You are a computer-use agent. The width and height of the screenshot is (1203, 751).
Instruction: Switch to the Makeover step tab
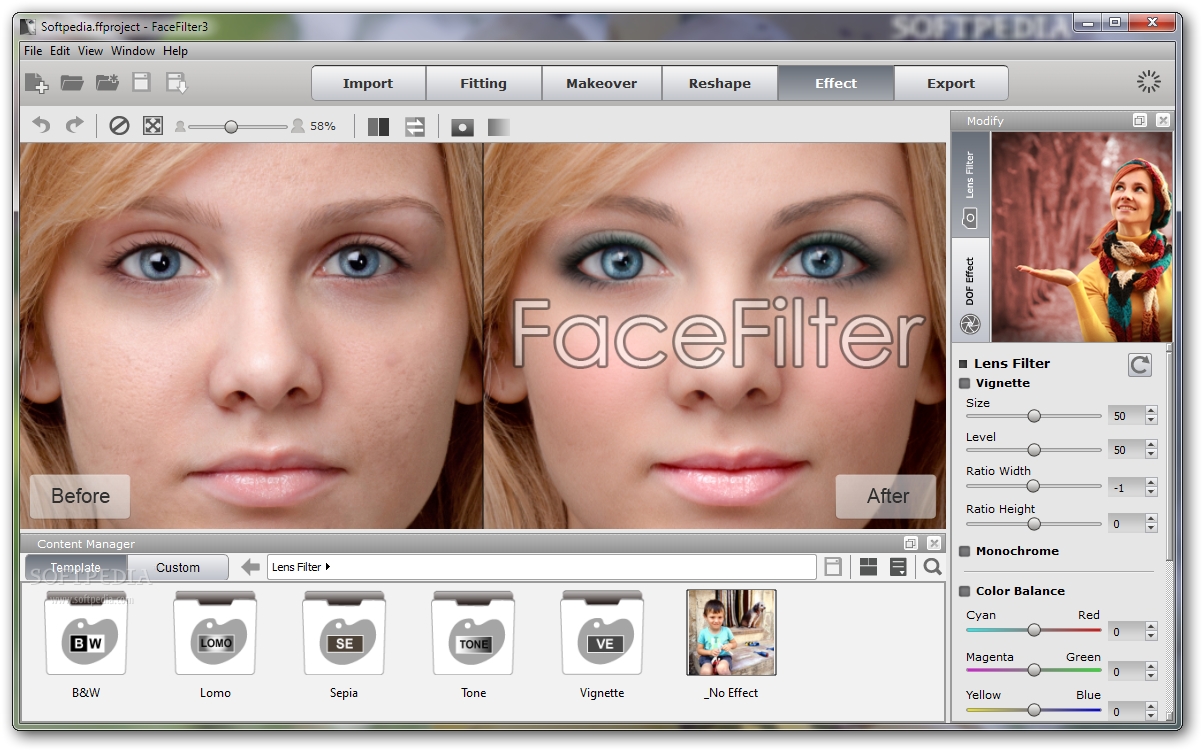point(602,83)
